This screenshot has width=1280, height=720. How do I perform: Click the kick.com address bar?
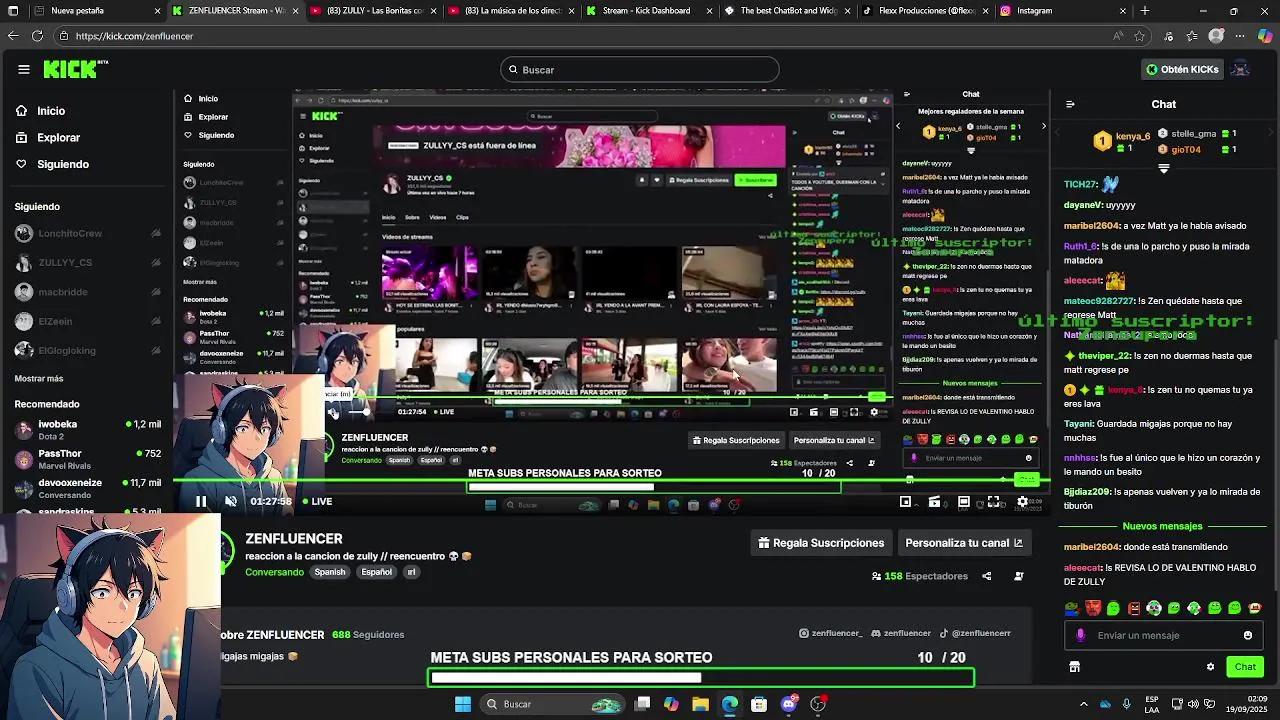pos(580,36)
